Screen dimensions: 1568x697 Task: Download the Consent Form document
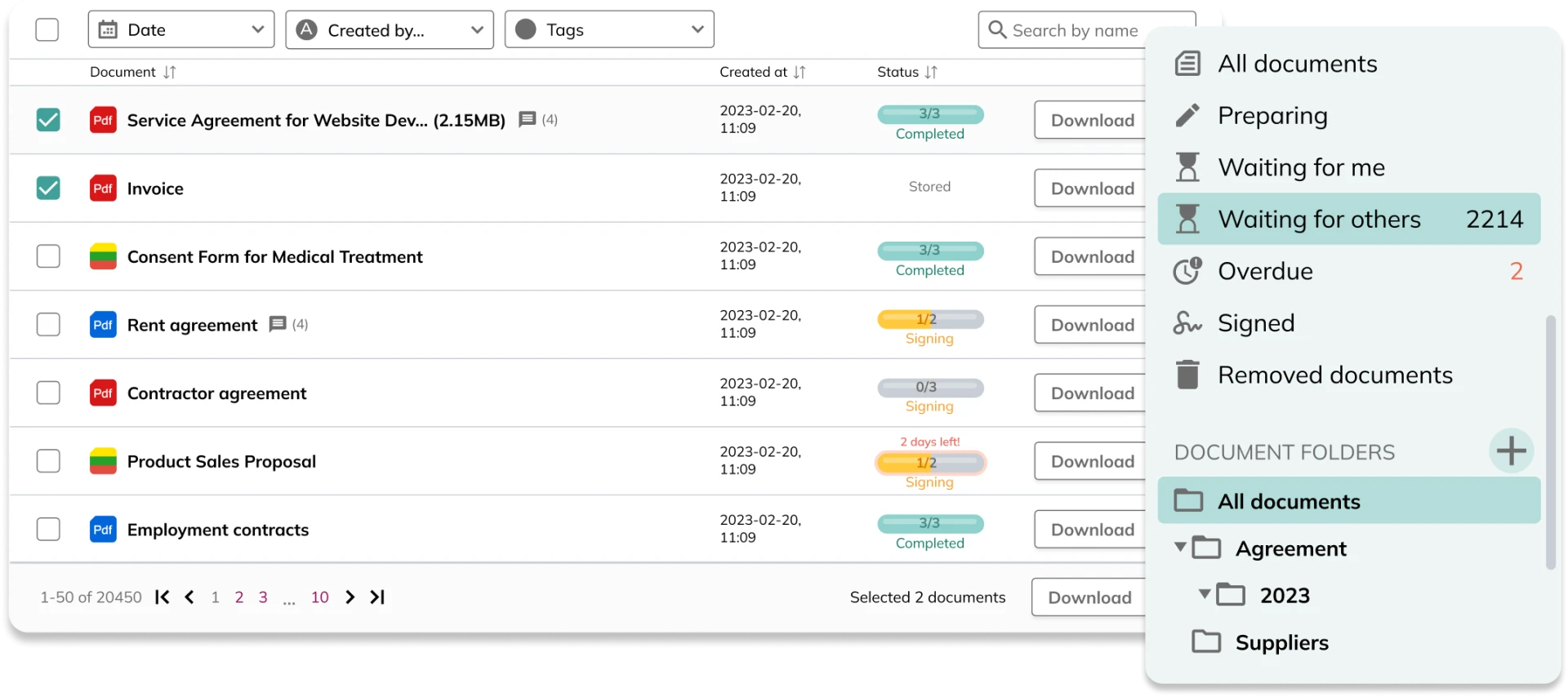coord(1091,256)
